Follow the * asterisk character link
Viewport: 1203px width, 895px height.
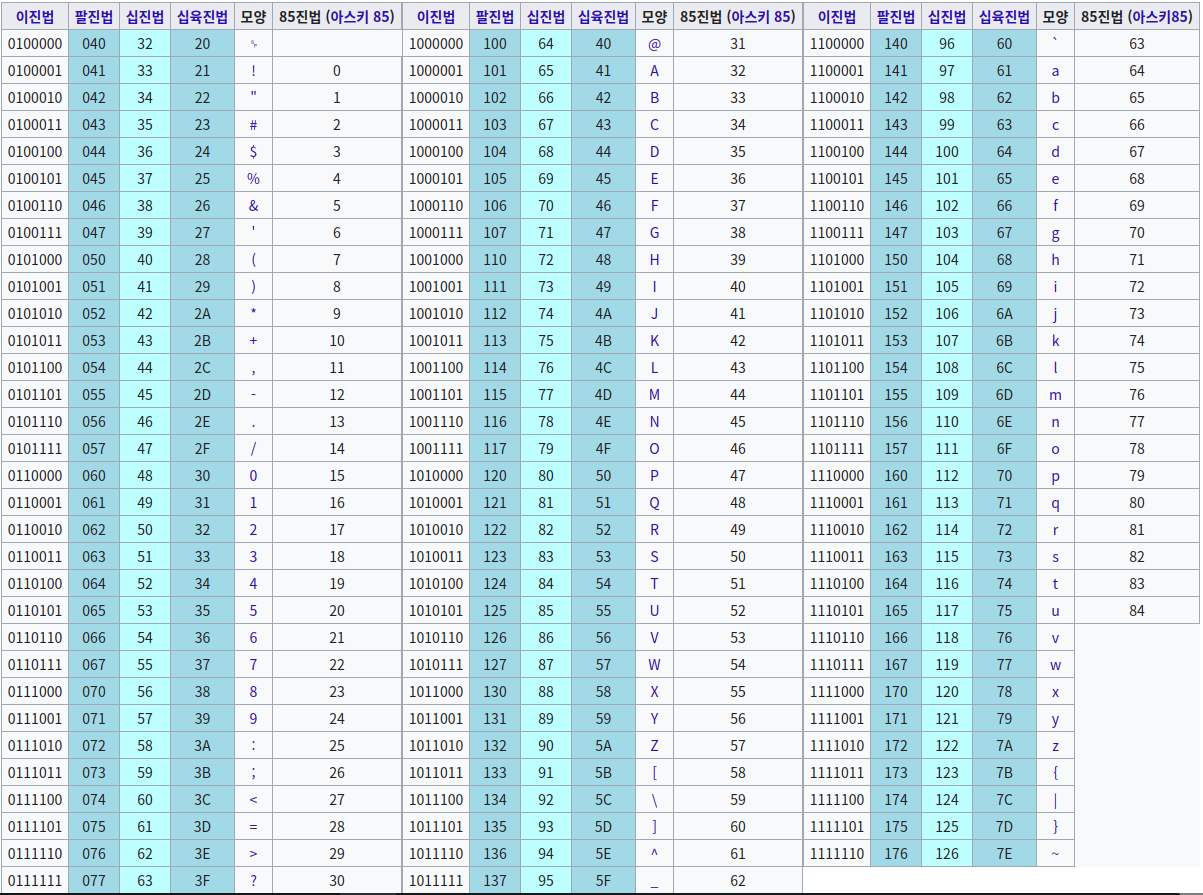(254, 314)
